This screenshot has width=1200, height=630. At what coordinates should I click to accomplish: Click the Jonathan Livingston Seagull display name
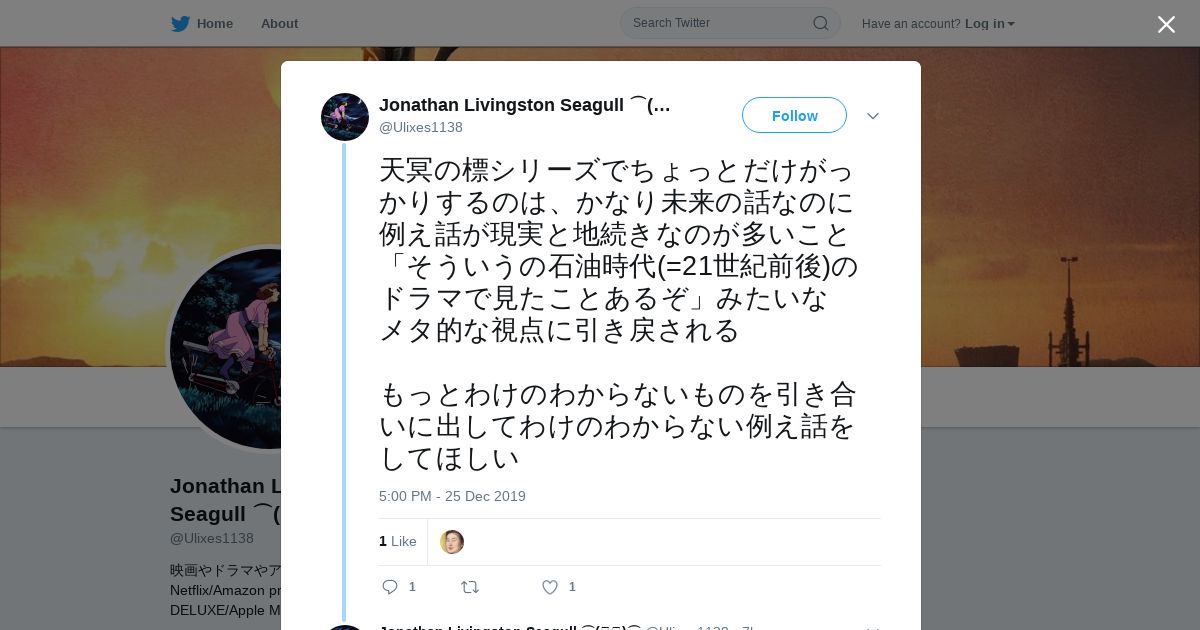pyautogui.click(x=525, y=105)
